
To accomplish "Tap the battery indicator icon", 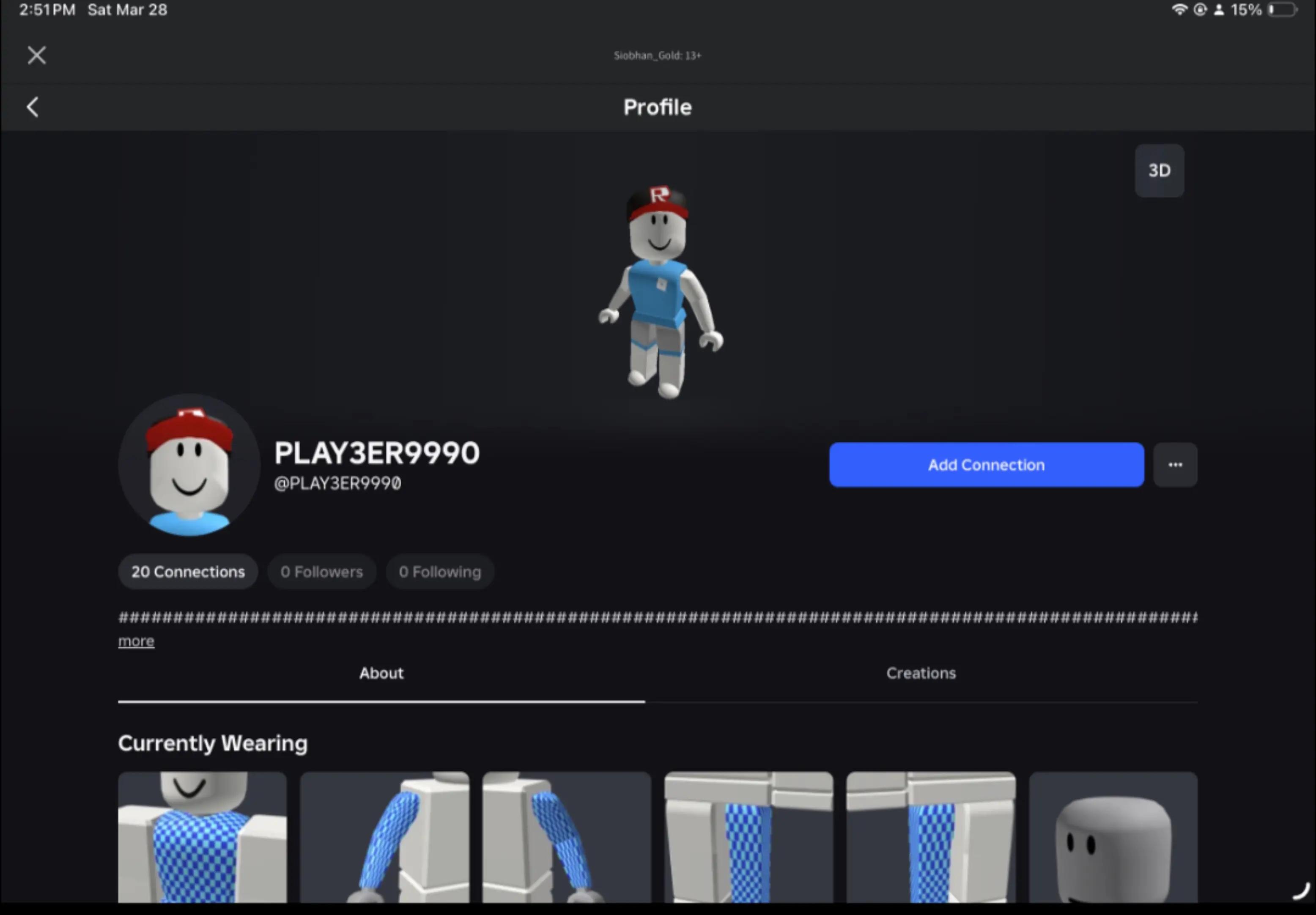I will tap(1282, 10).
